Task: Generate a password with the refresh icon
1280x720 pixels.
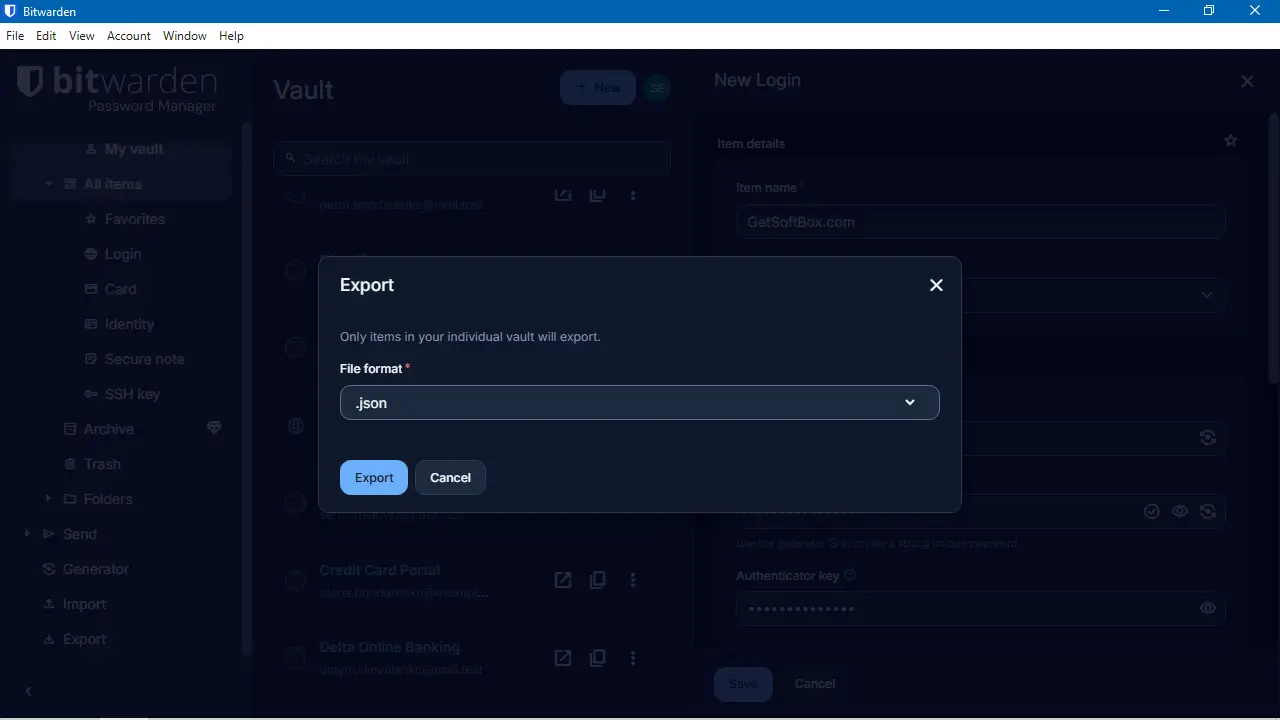Action: click(1208, 511)
